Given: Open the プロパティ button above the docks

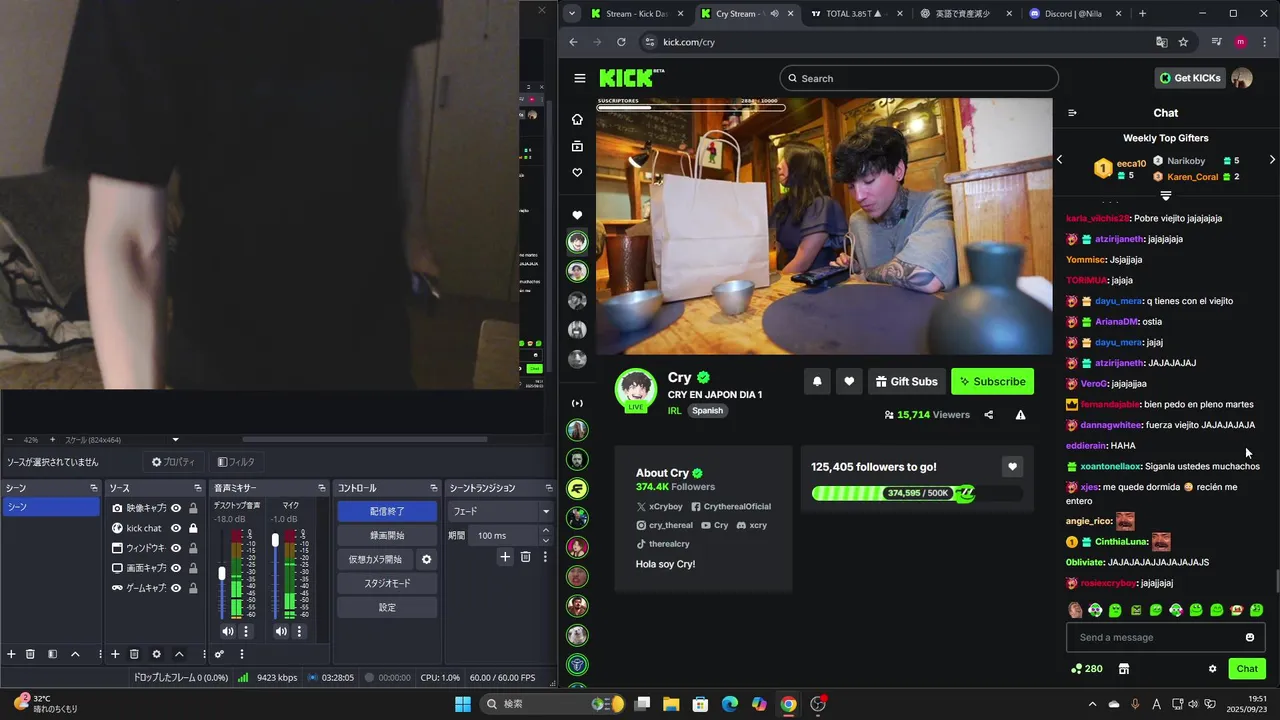Looking at the screenshot, I should pos(173,462).
